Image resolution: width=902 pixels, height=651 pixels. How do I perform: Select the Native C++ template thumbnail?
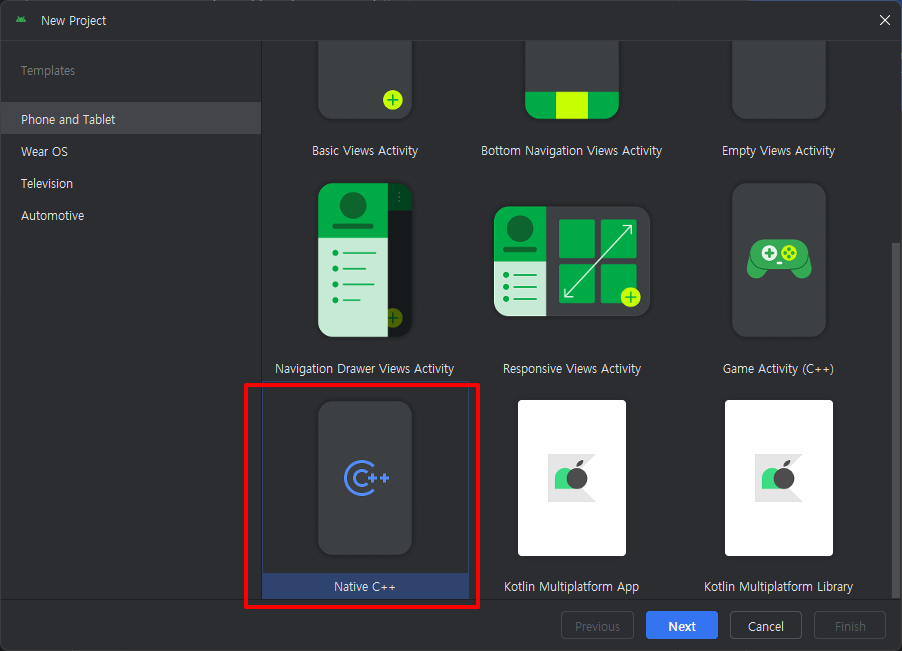[x=365, y=478]
